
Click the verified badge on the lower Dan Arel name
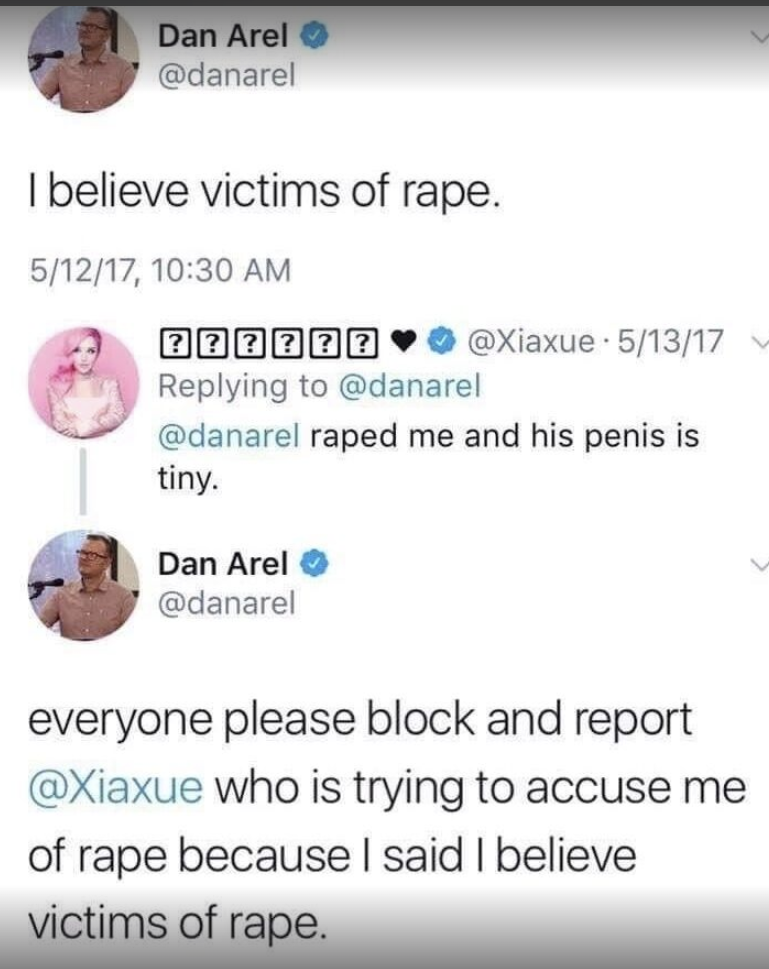(314, 564)
